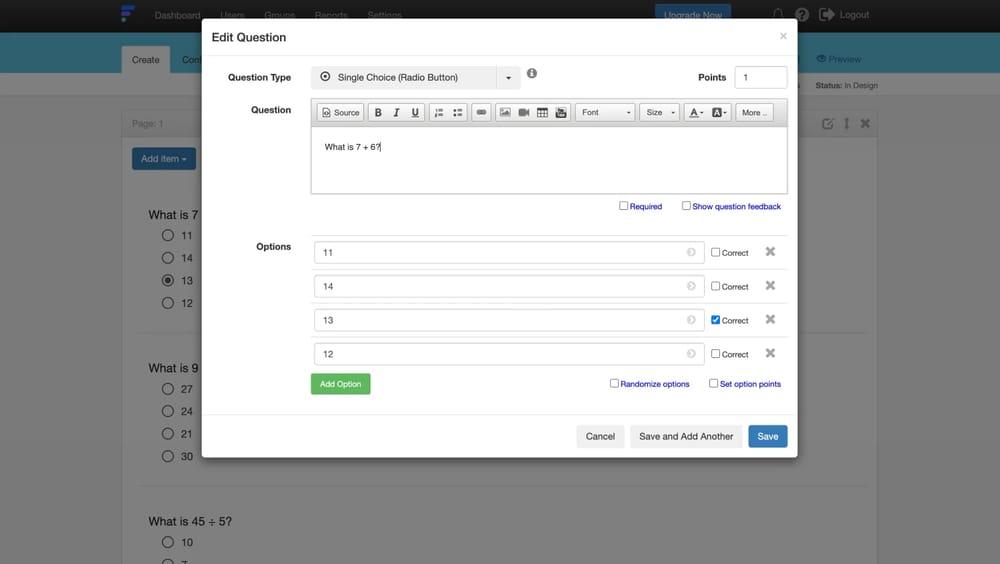1000x564 pixels.
Task: Open the Font dropdown
Action: coord(605,112)
